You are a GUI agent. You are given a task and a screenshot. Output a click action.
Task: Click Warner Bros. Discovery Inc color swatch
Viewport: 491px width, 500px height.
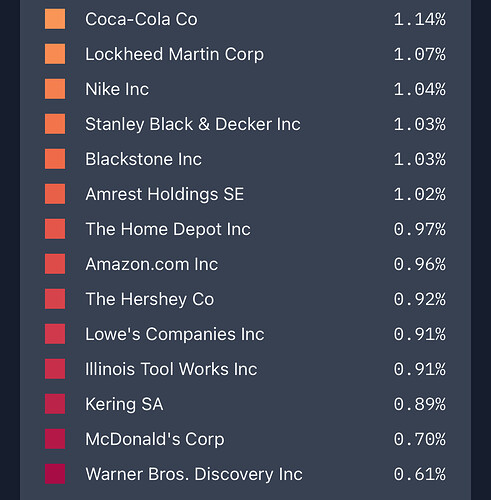coord(55,474)
